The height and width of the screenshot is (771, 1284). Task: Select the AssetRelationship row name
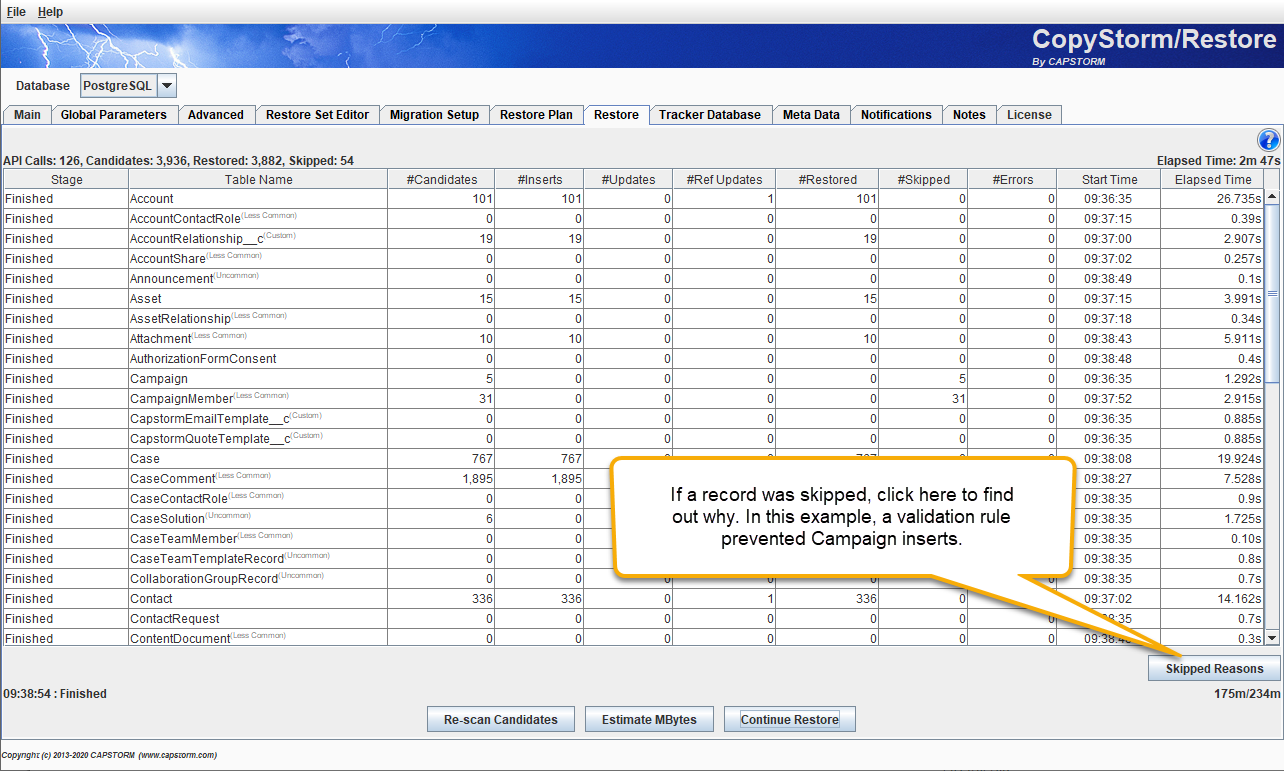click(180, 319)
